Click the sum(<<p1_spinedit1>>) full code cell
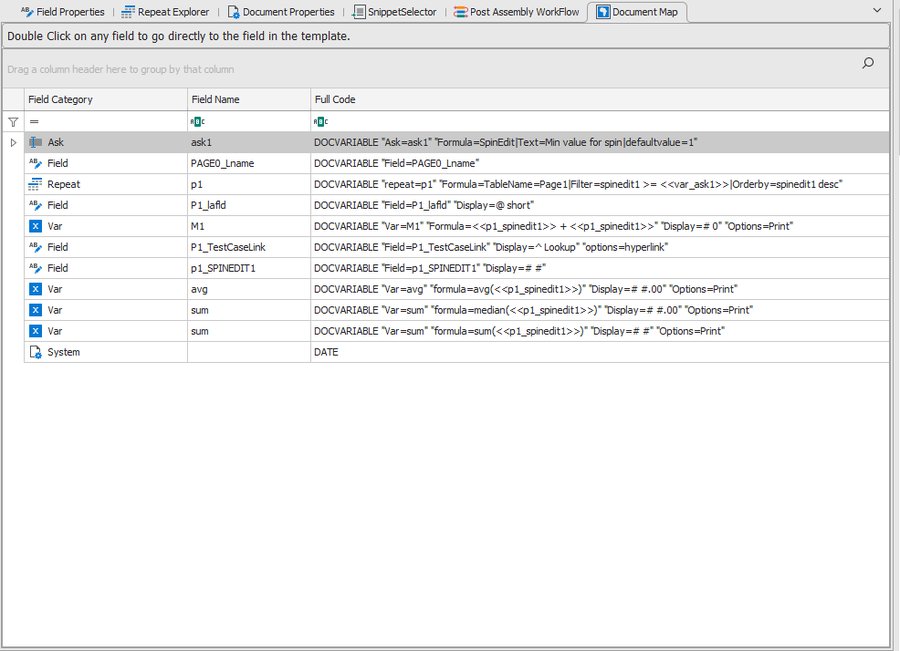The height and width of the screenshot is (651, 900). click(600, 331)
